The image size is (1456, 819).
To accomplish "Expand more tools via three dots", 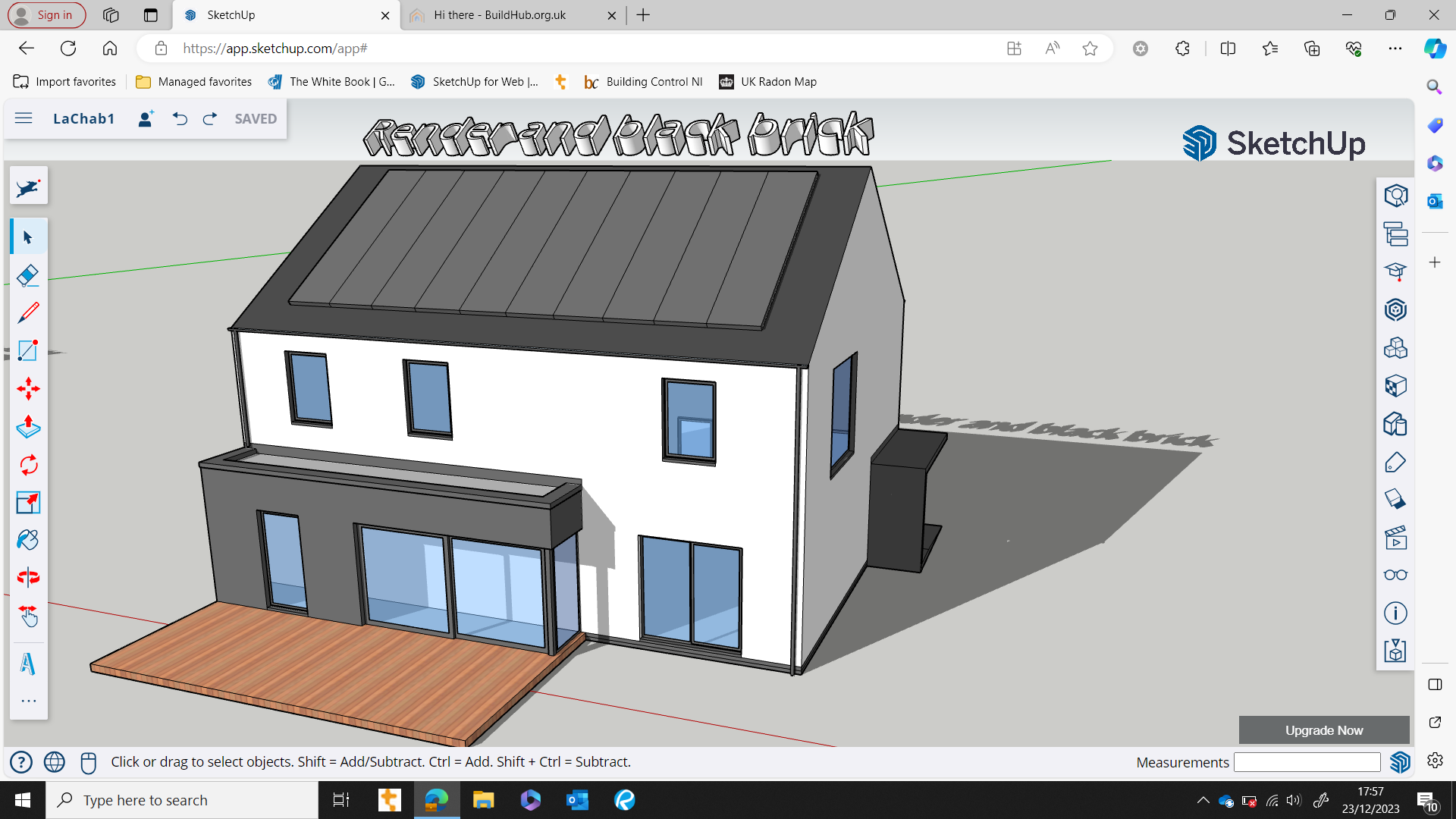I will click(x=28, y=701).
